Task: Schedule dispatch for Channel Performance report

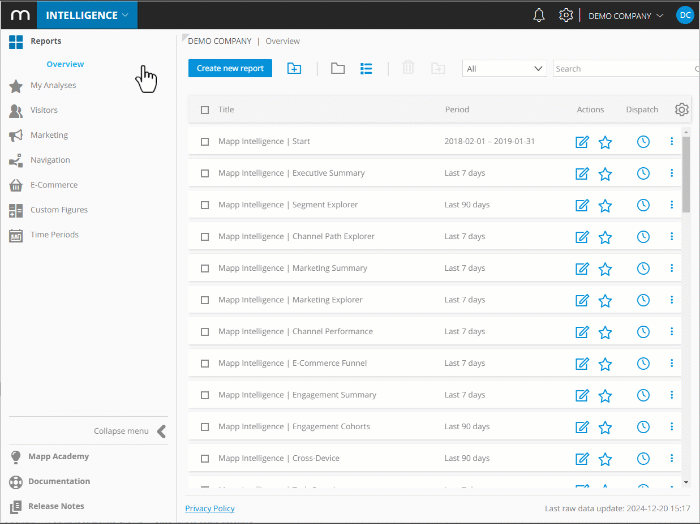Action: (x=643, y=332)
